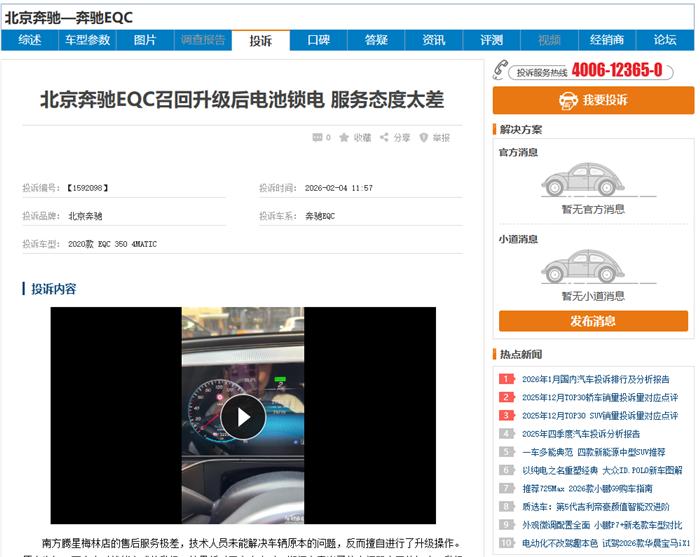Click the 收藏 star icon

pos(344,138)
